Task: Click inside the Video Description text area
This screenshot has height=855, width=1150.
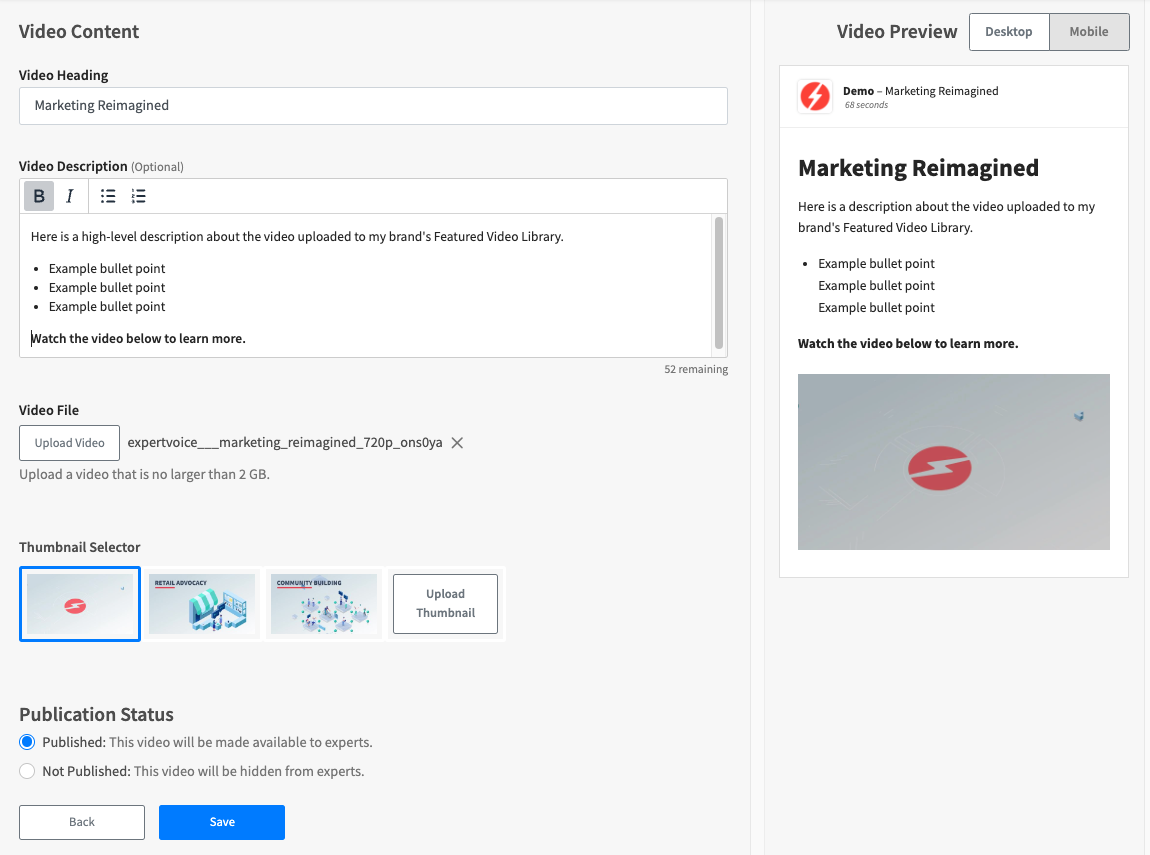Action: [x=365, y=285]
